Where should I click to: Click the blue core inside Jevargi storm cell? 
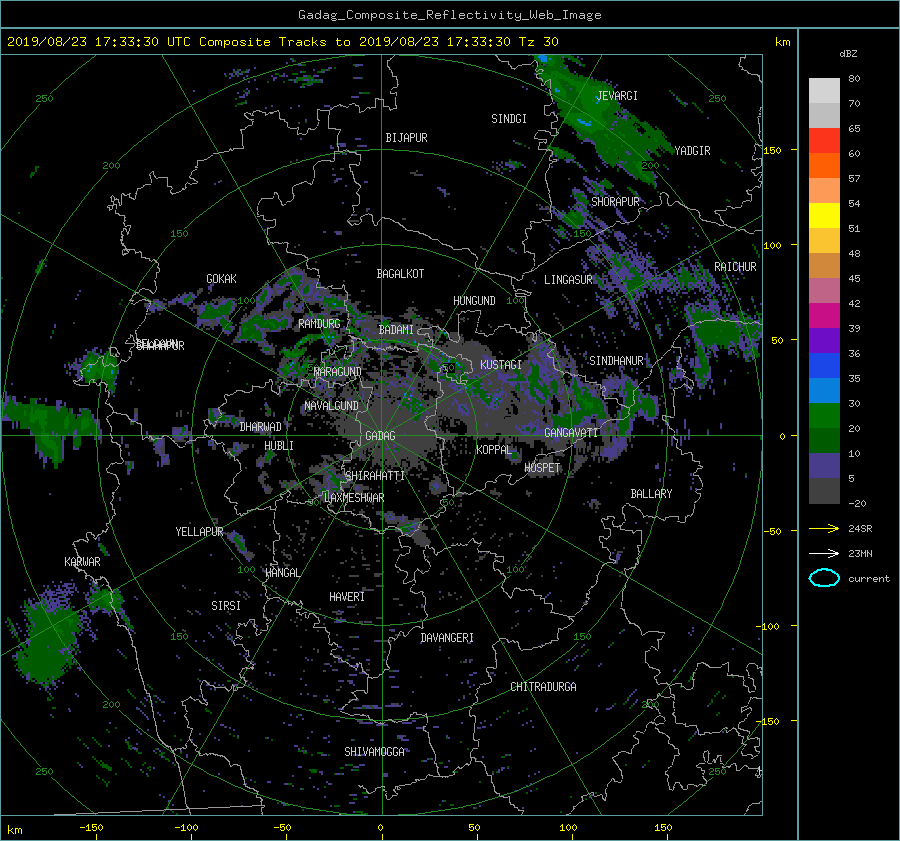click(x=583, y=122)
